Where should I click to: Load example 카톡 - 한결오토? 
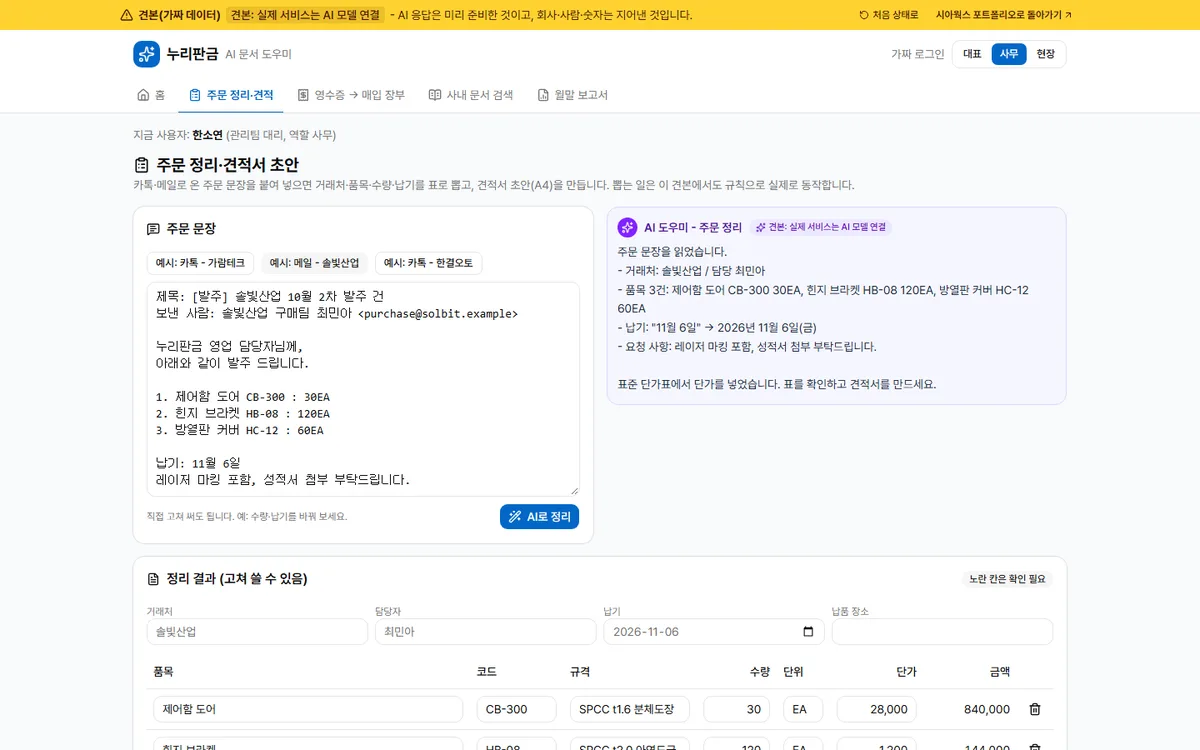pos(428,263)
